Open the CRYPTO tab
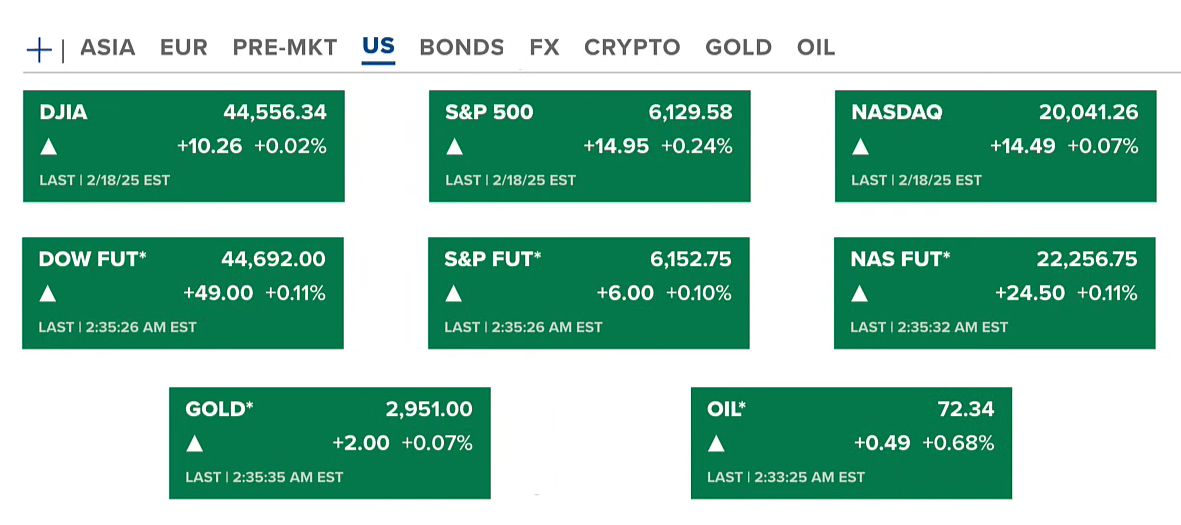This screenshot has width=1181, height=525. point(632,47)
